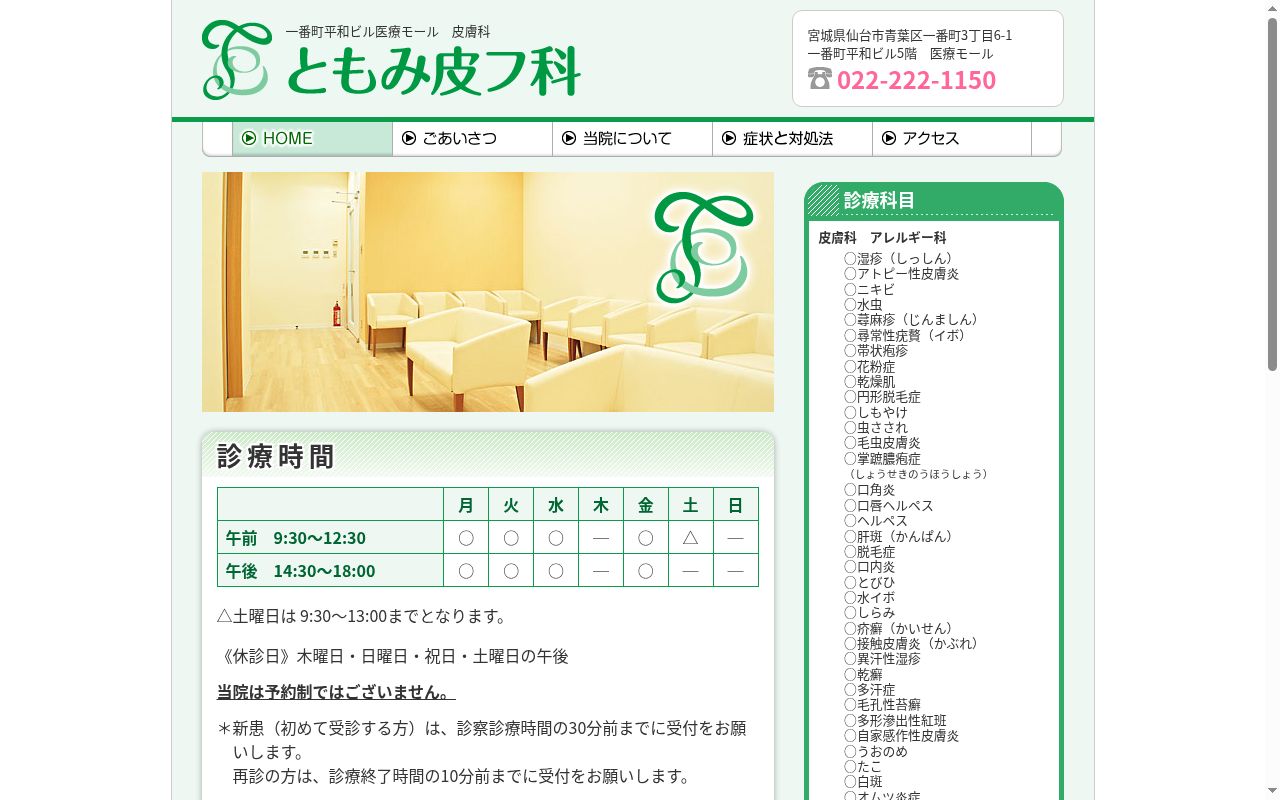Click 円形脱毛症 in the sidebar list
Image resolution: width=1280 pixels, height=800 pixels.
tap(882, 397)
